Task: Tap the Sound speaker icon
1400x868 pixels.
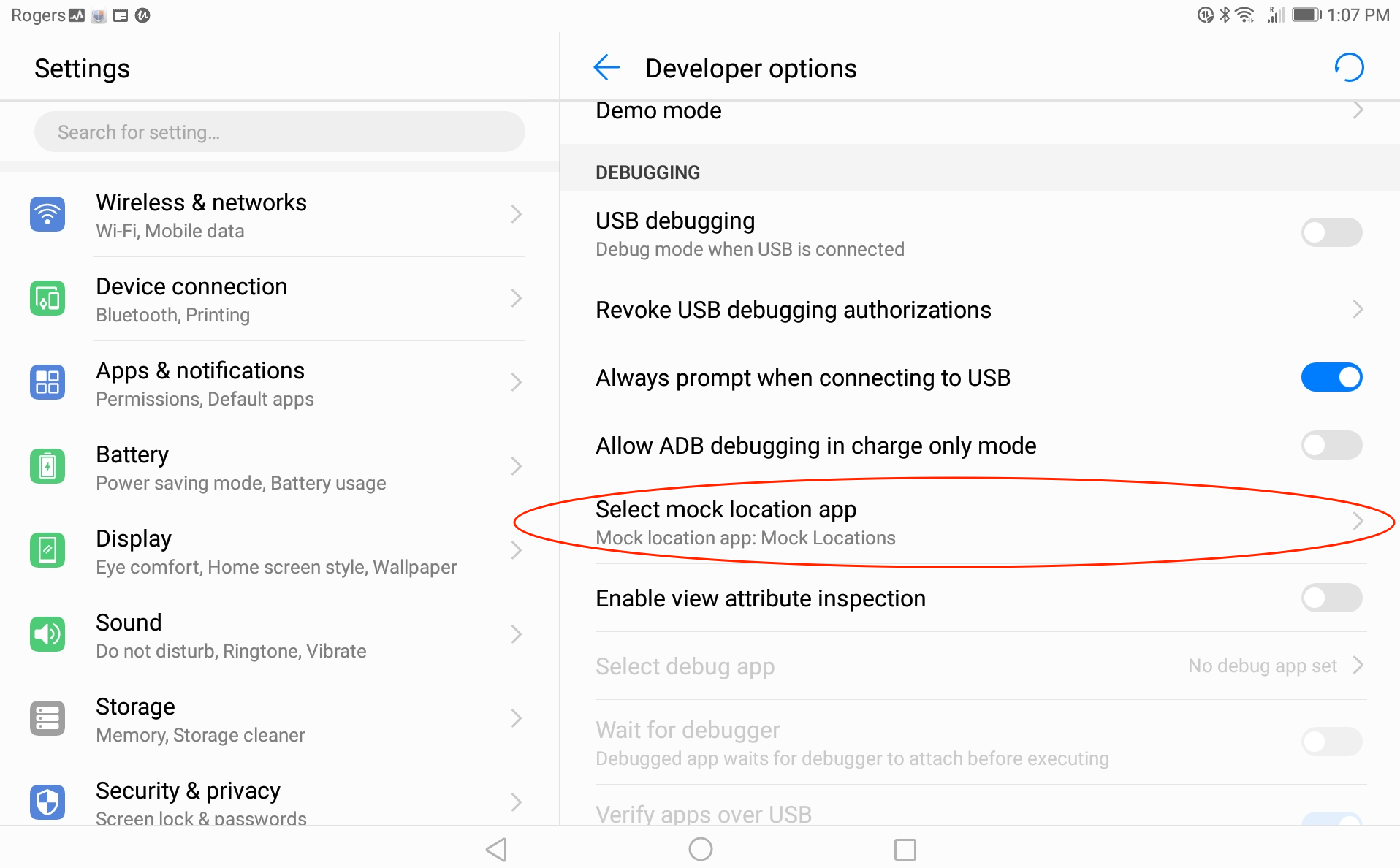Action: tap(47, 634)
